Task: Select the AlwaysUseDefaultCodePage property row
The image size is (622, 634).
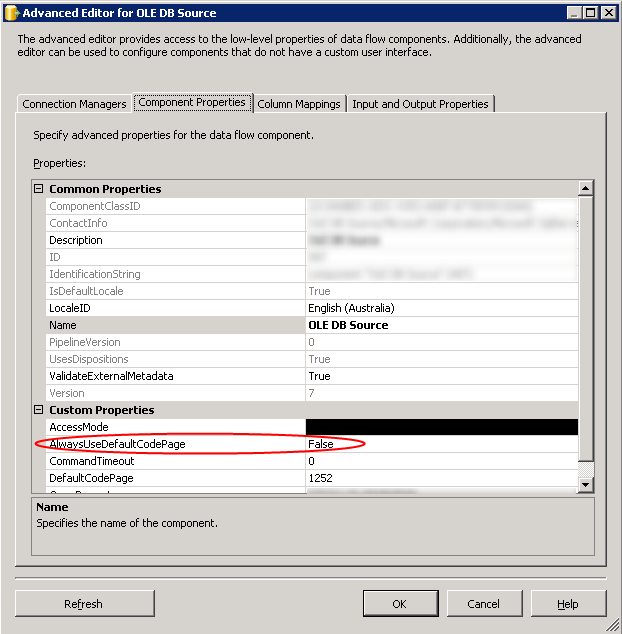Action: coord(312,444)
